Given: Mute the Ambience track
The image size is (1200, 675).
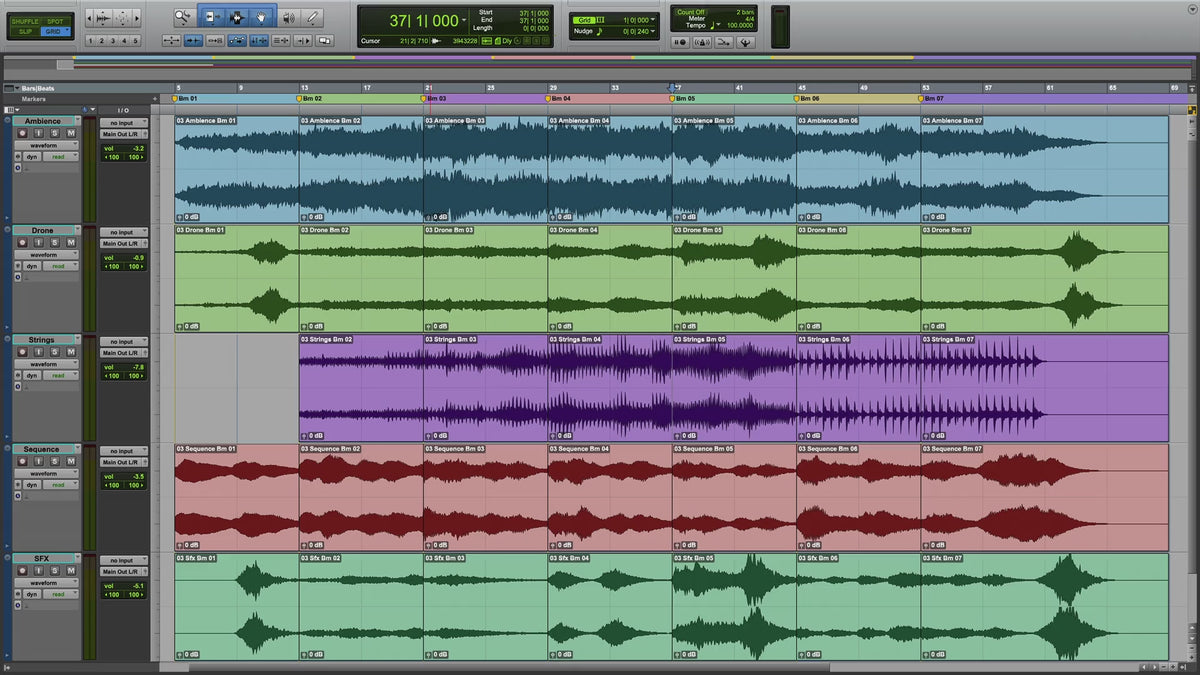Looking at the screenshot, I should pyautogui.click(x=71, y=134).
